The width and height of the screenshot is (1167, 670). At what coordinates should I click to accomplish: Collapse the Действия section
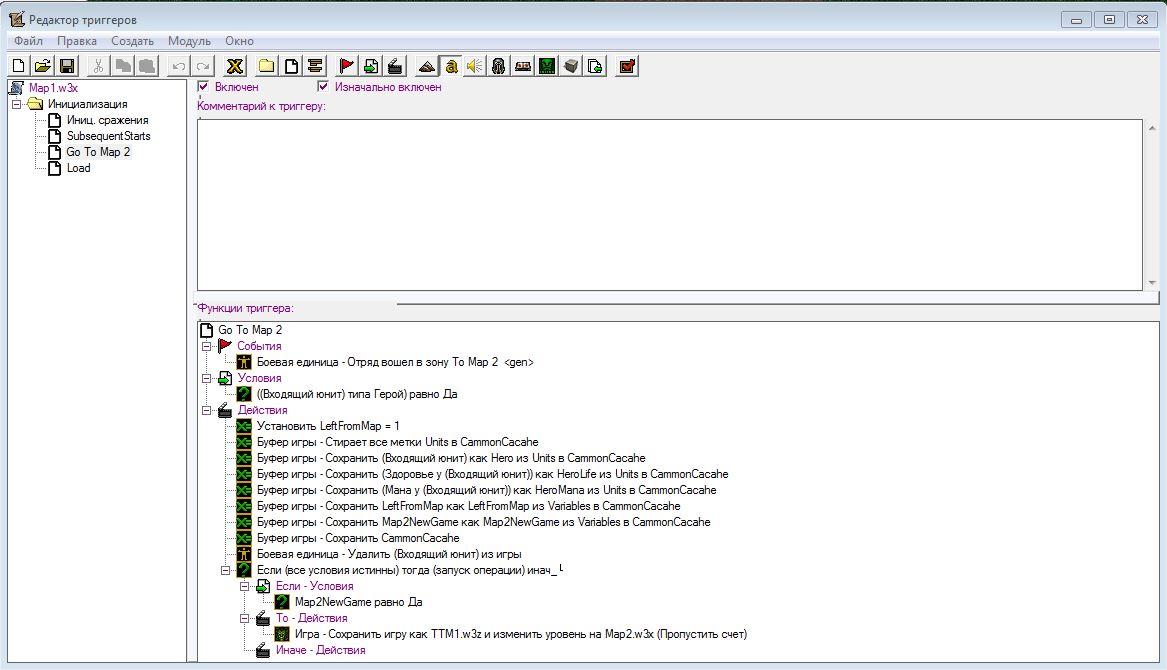(x=207, y=410)
